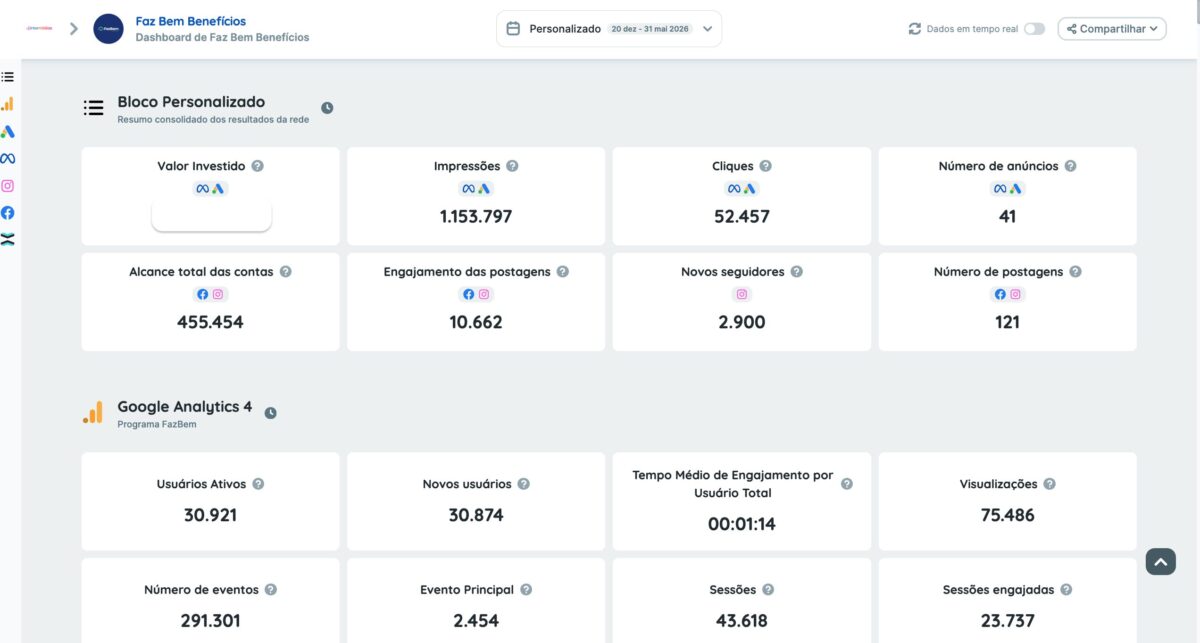
Task: Click the calendar icon in date picker
Action: point(513,29)
